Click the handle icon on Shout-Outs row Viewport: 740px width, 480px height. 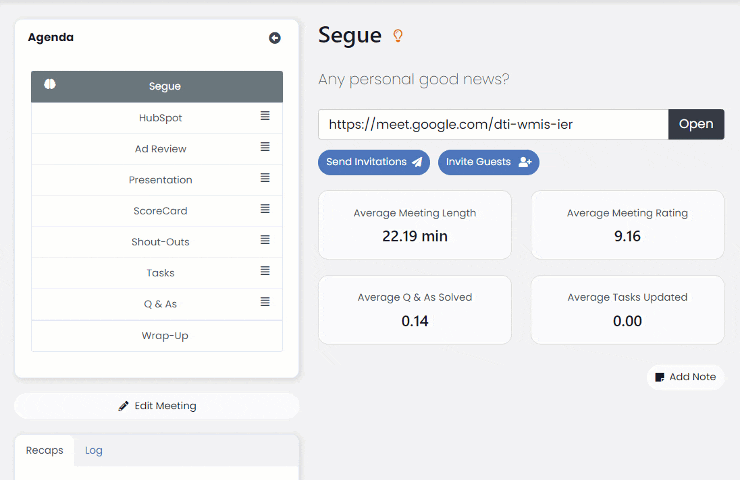pyautogui.click(x=265, y=241)
